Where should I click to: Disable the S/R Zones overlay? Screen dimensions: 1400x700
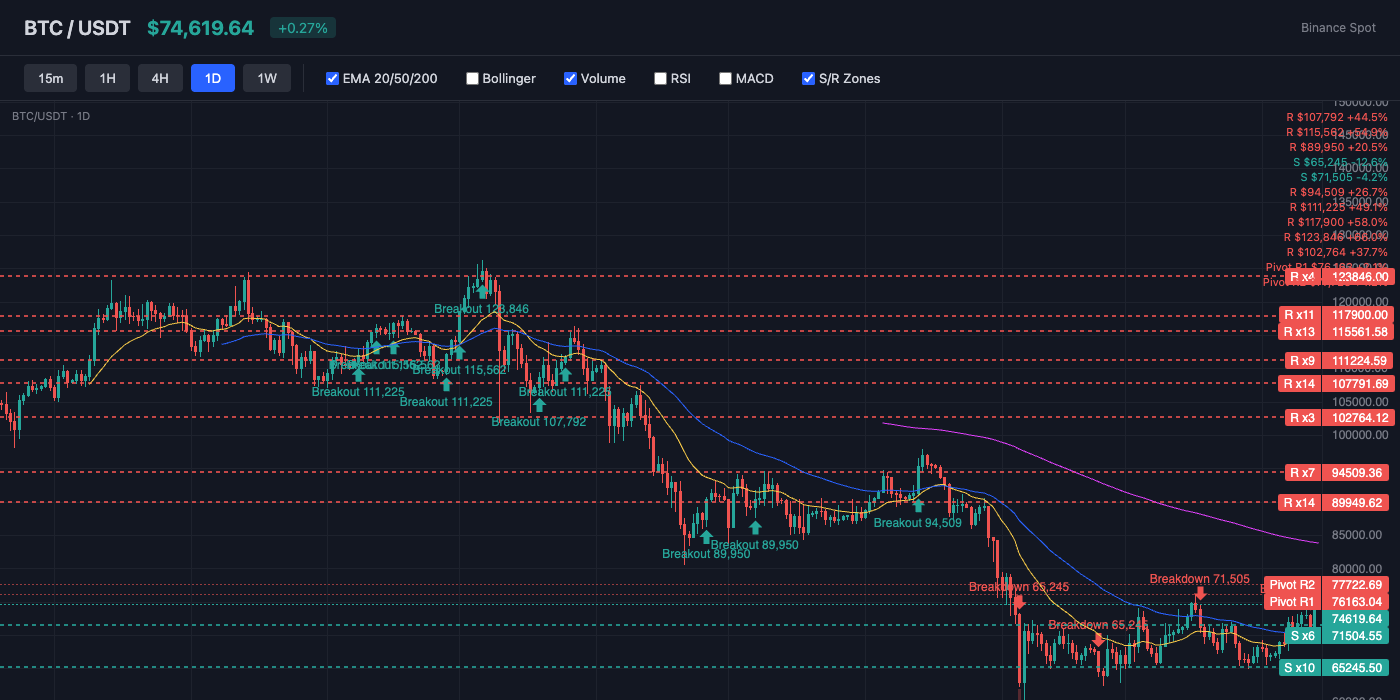[x=808, y=78]
